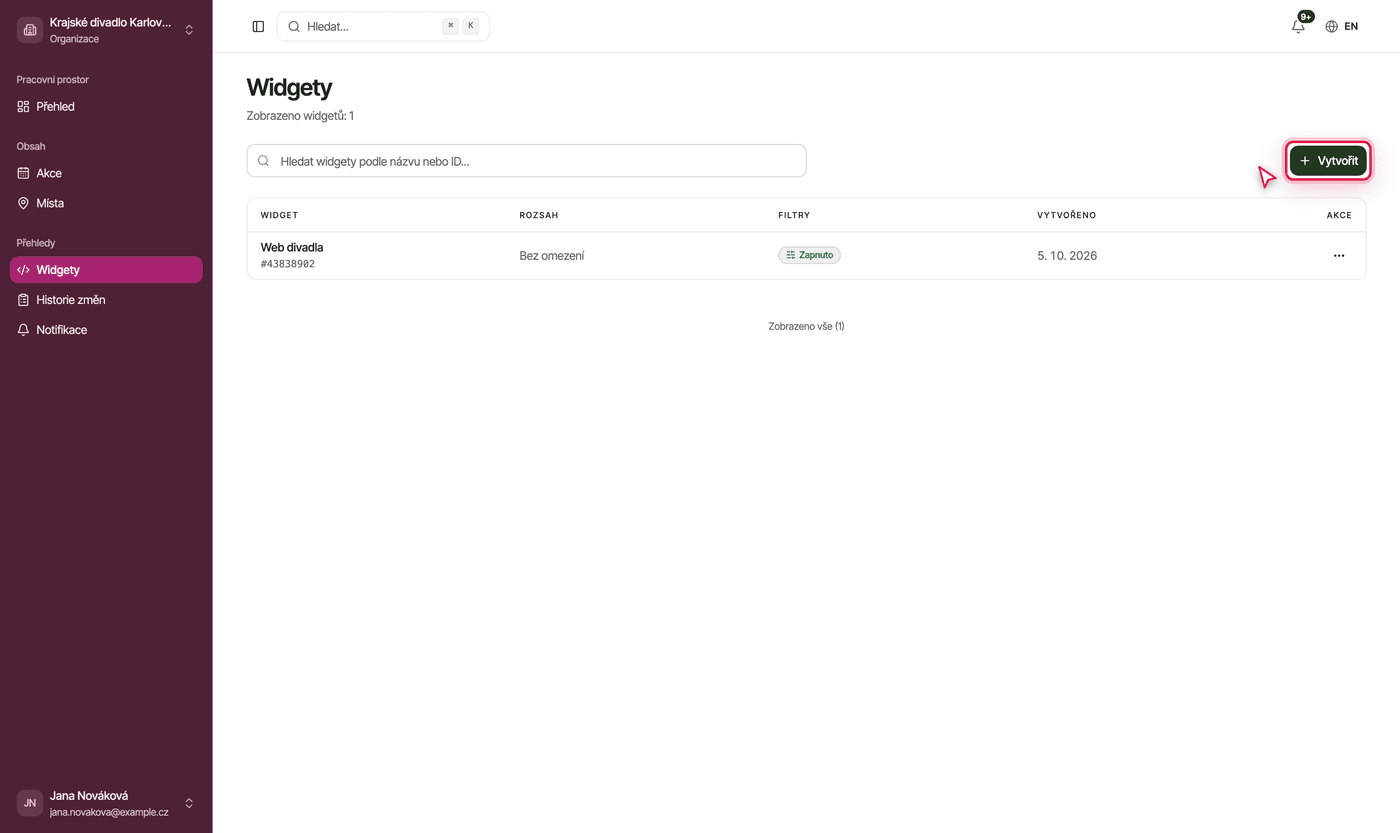Image resolution: width=1400 pixels, height=833 pixels.
Task: Click the Zobrazeno vše (1) footer text
Action: (806, 326)
